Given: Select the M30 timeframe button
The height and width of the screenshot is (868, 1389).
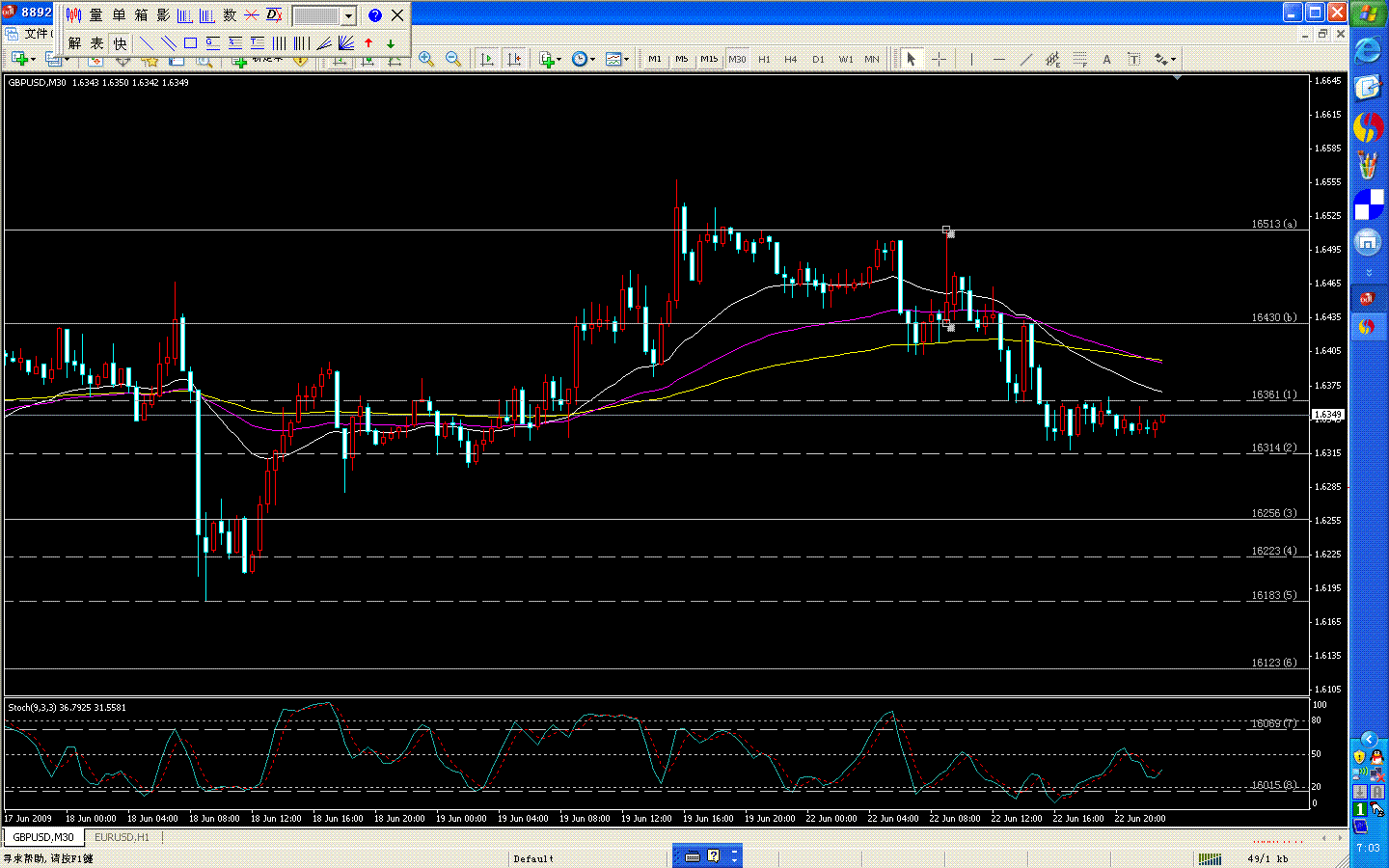Looking at the screenshot, I should point(737,60).
